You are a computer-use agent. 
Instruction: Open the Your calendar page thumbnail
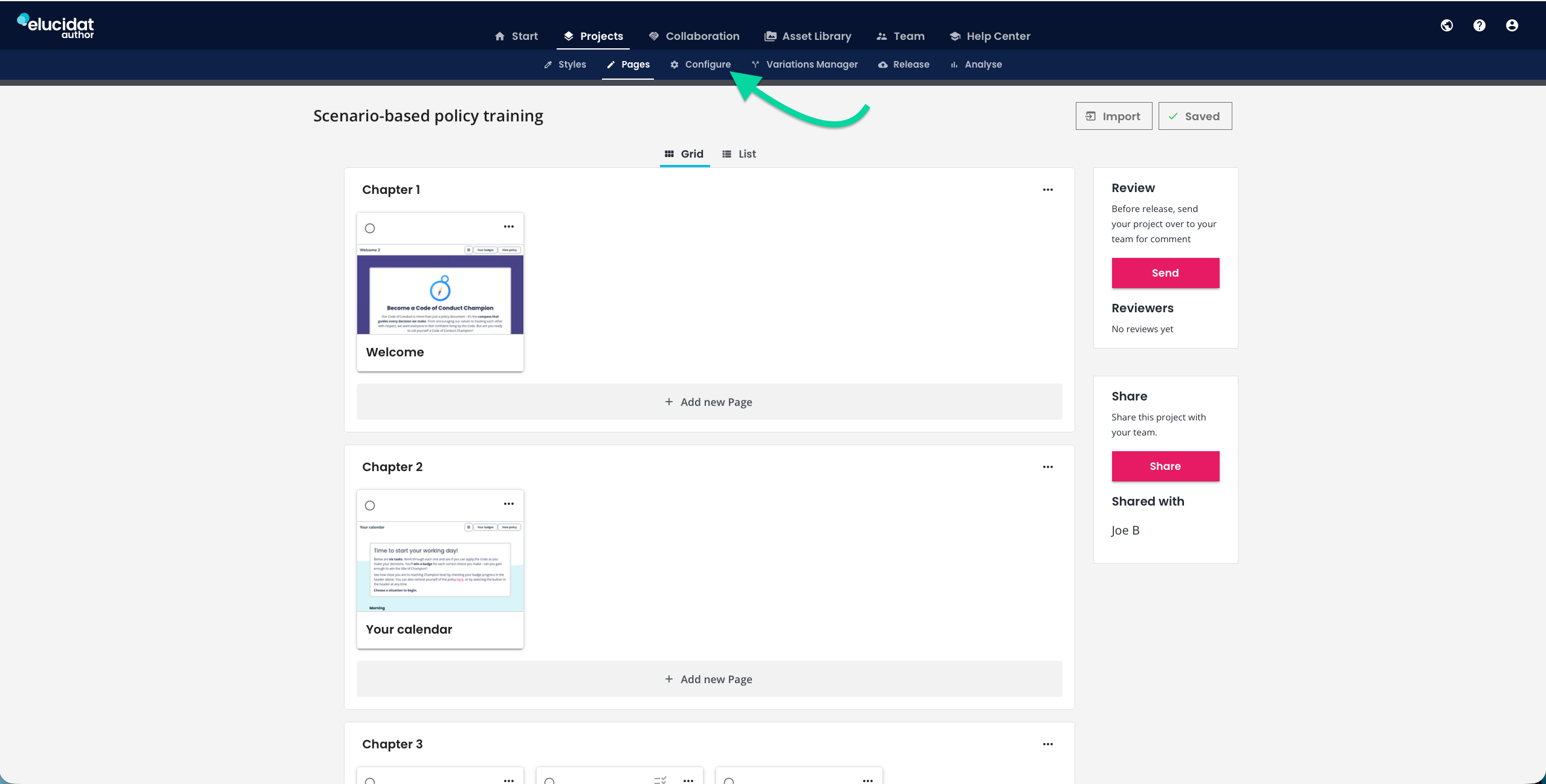(x=440, y=567)
